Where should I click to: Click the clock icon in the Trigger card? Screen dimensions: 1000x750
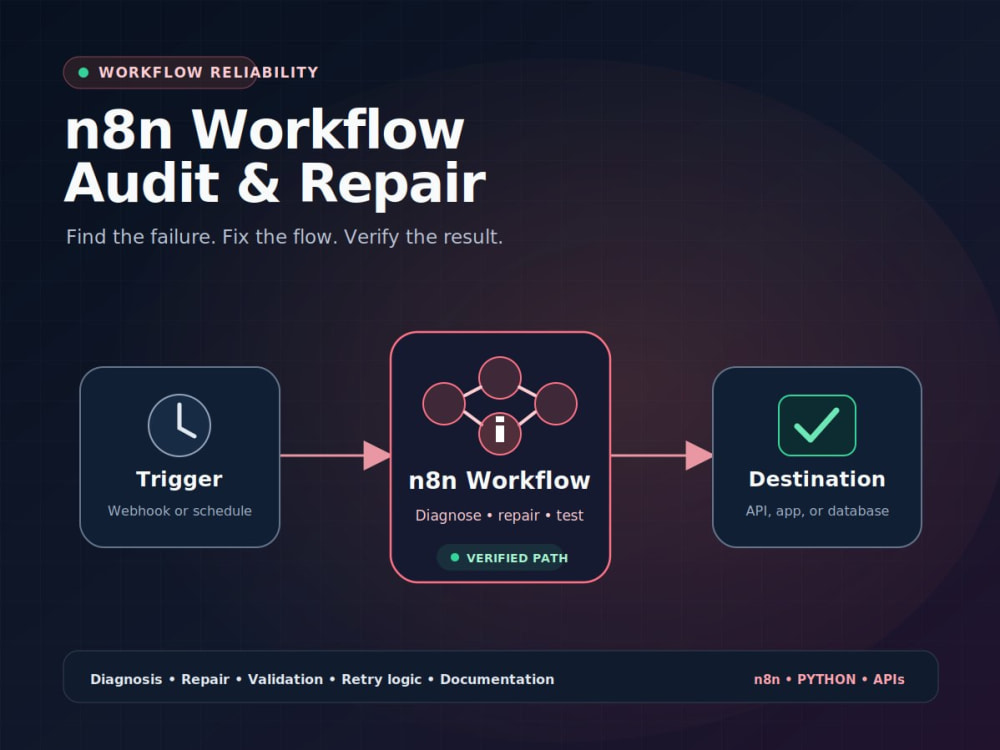179,425
